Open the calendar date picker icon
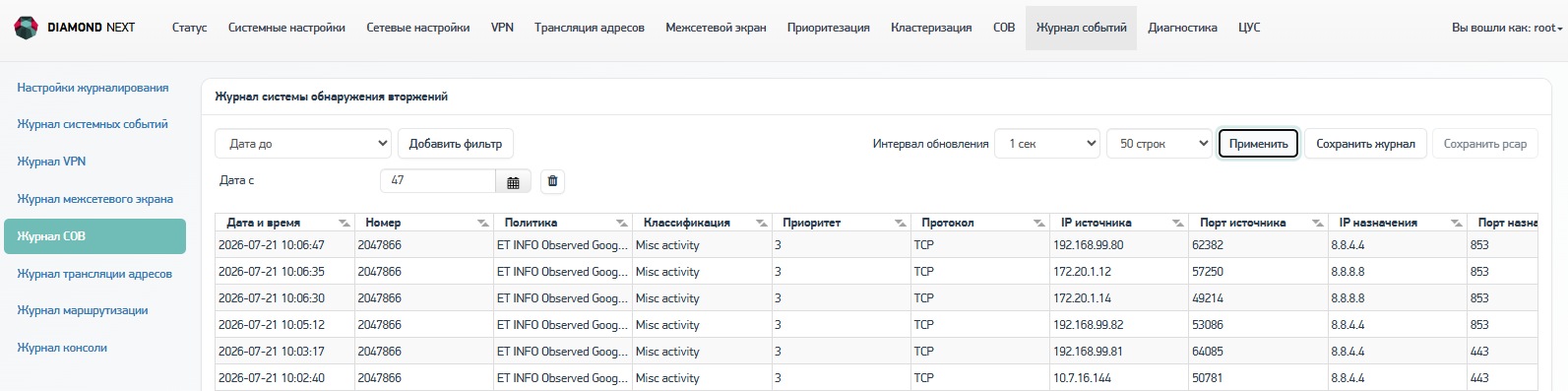The image size is (1568, 391). click(513, 181)
